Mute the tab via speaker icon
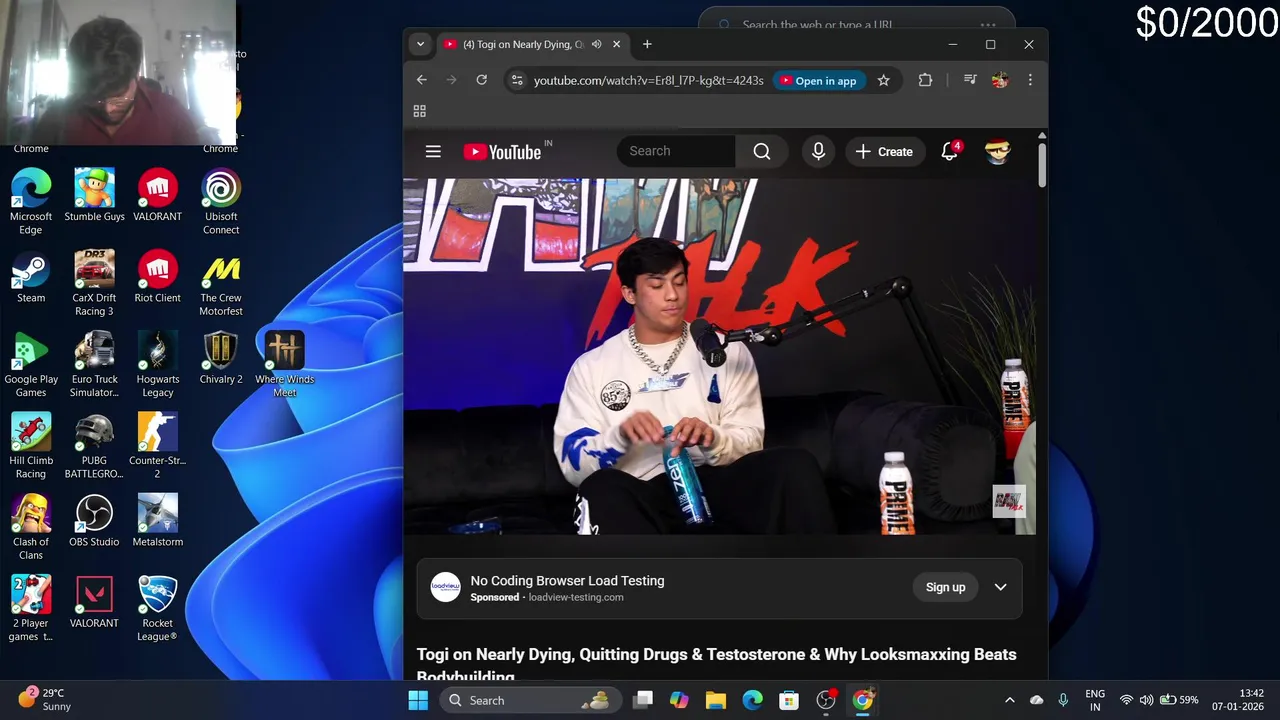 click(596, 44)
